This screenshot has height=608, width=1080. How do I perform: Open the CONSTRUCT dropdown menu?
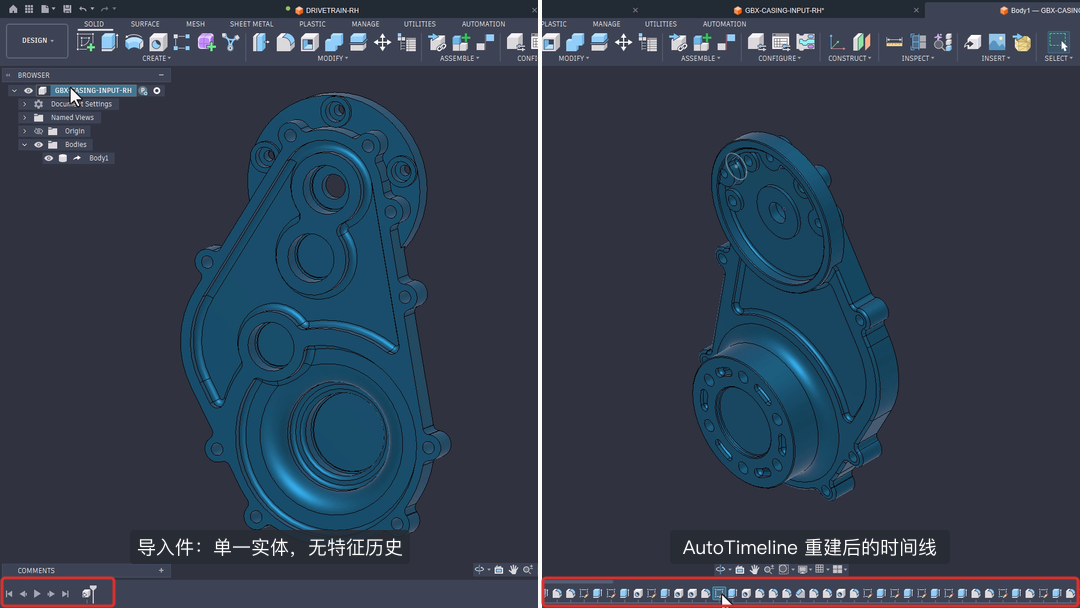(849, 59)
